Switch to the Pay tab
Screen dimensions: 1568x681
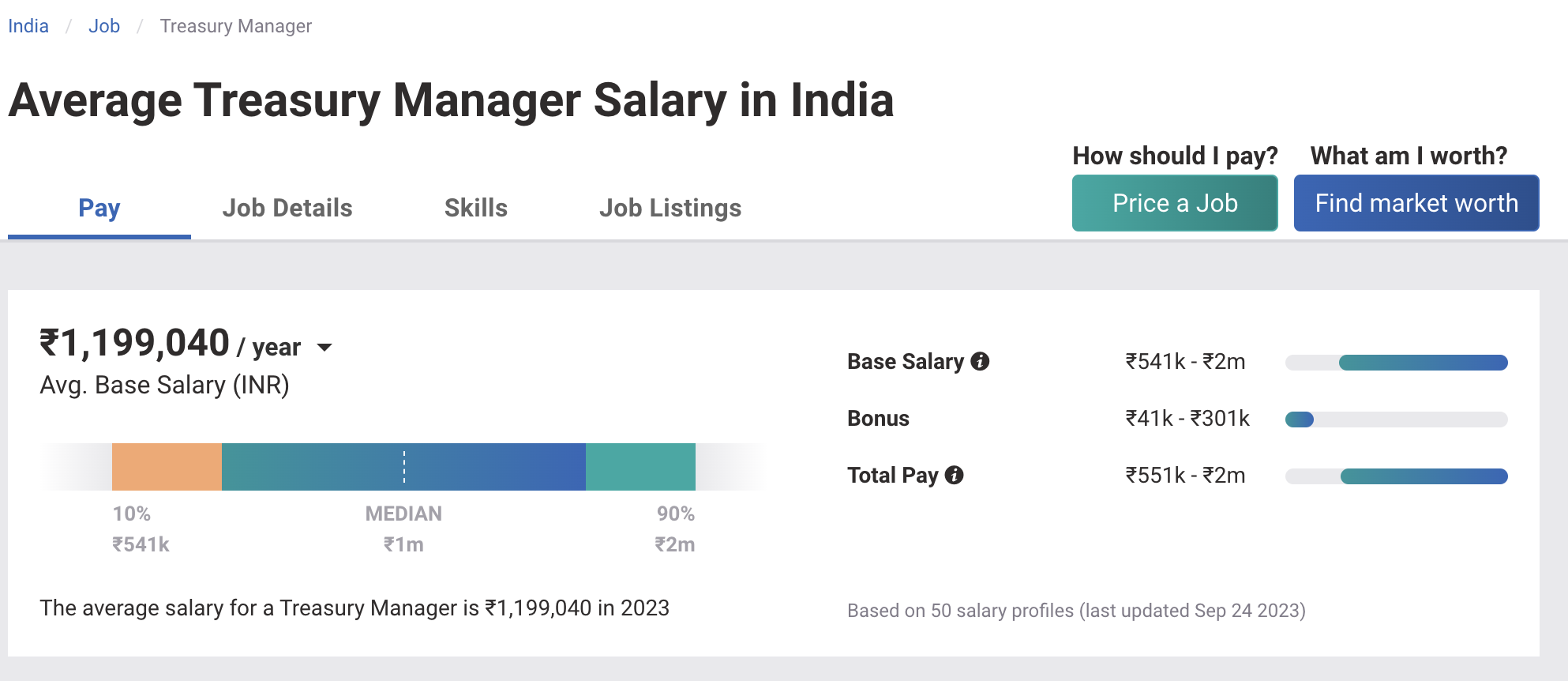tap(99, 209)
